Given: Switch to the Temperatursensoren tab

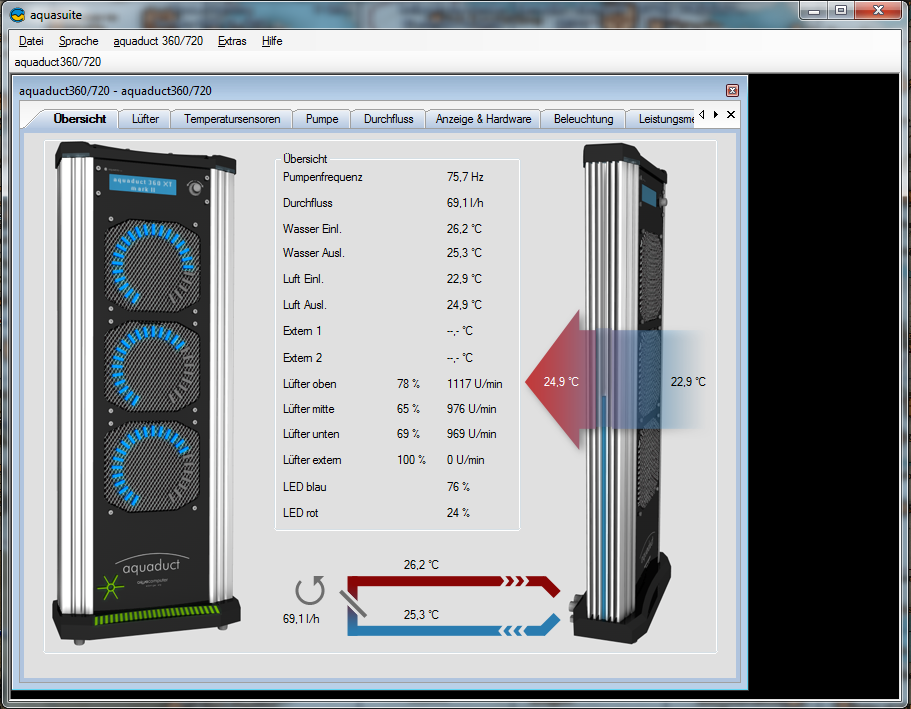Looking at the screenshot, I should click(232, 119).
